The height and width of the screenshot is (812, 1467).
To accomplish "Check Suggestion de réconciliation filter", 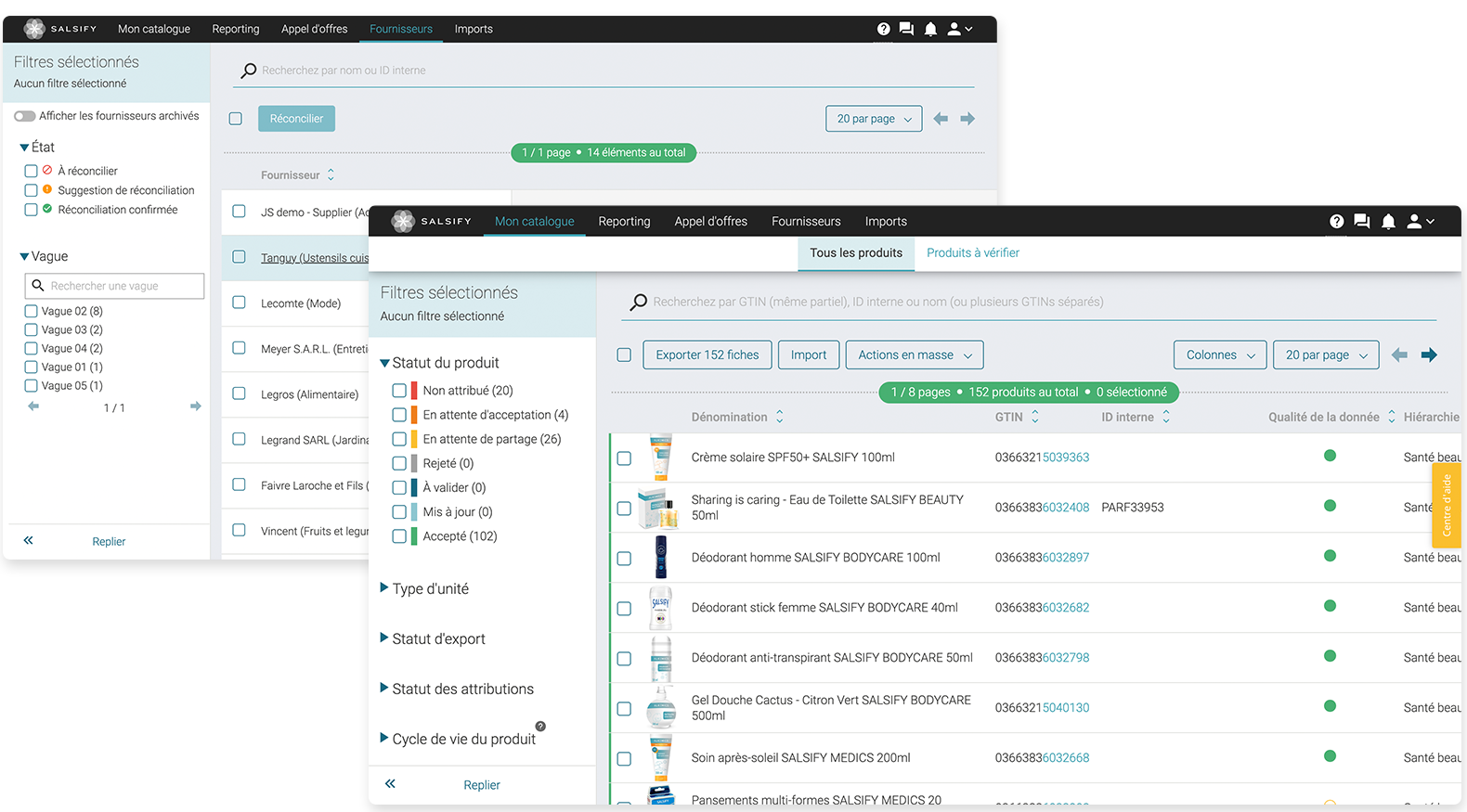I will coord(31,190).
